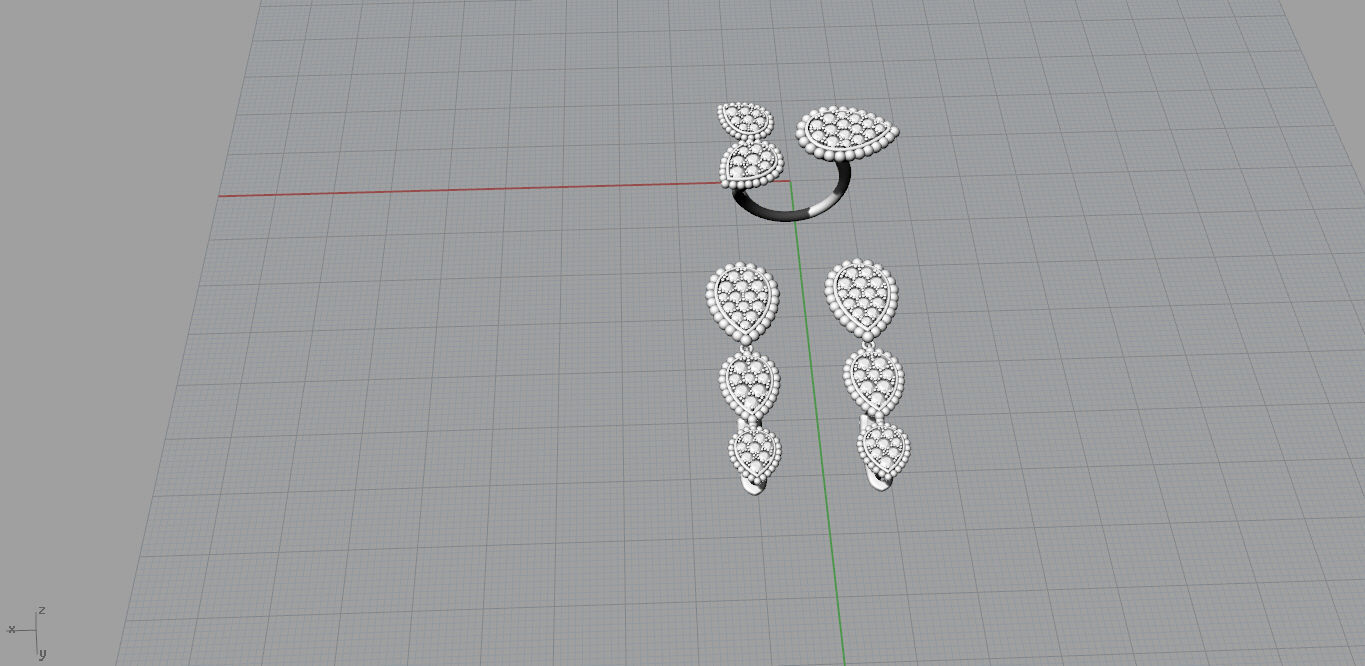Click the world axes icon
The image size is (1365, 666).
tap(29, 632)
